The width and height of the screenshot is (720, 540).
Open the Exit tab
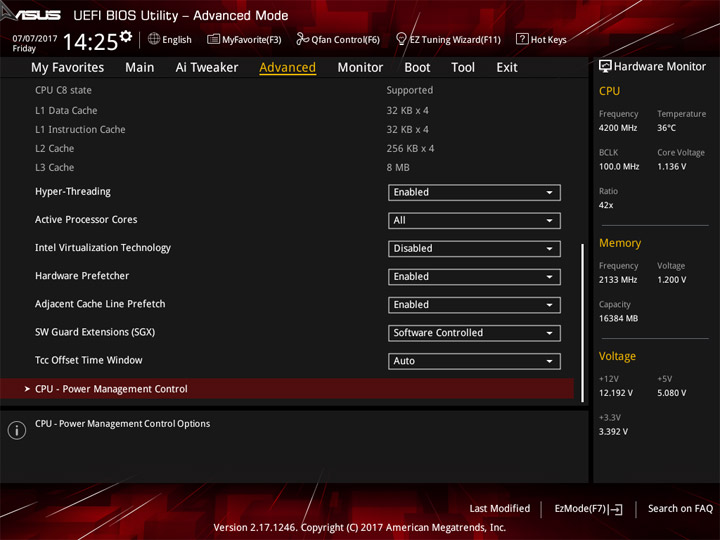click(x=507, y=68)
